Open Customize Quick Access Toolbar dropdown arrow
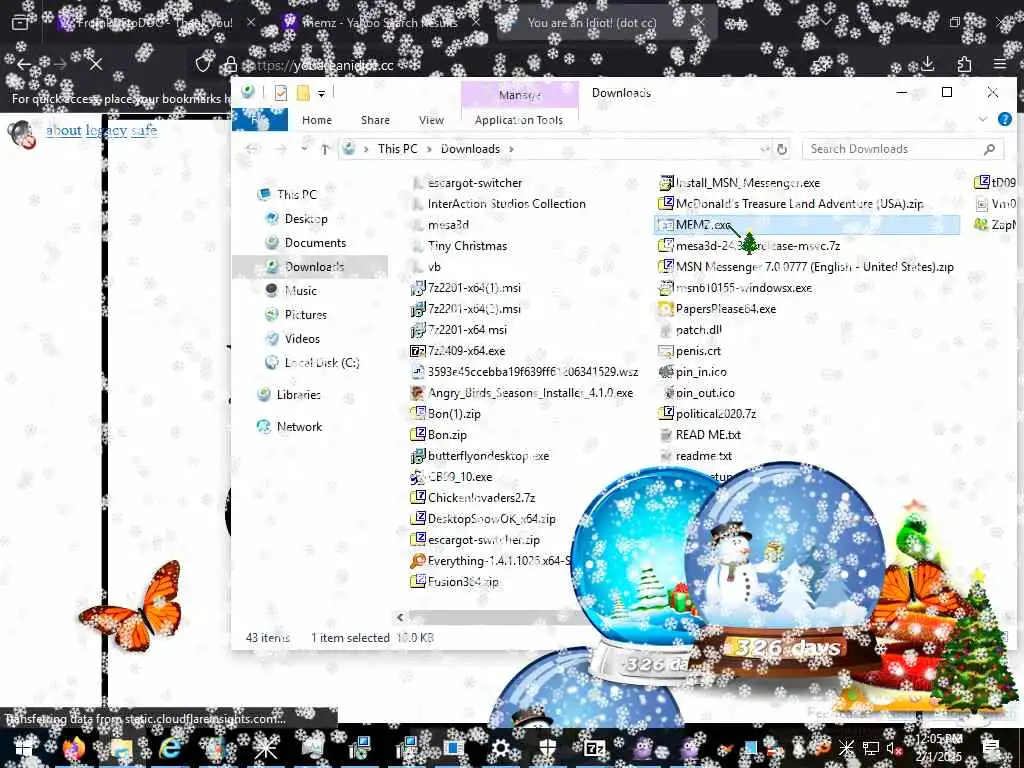This screenshot has width=1024, height=768. tap(321, 94)
